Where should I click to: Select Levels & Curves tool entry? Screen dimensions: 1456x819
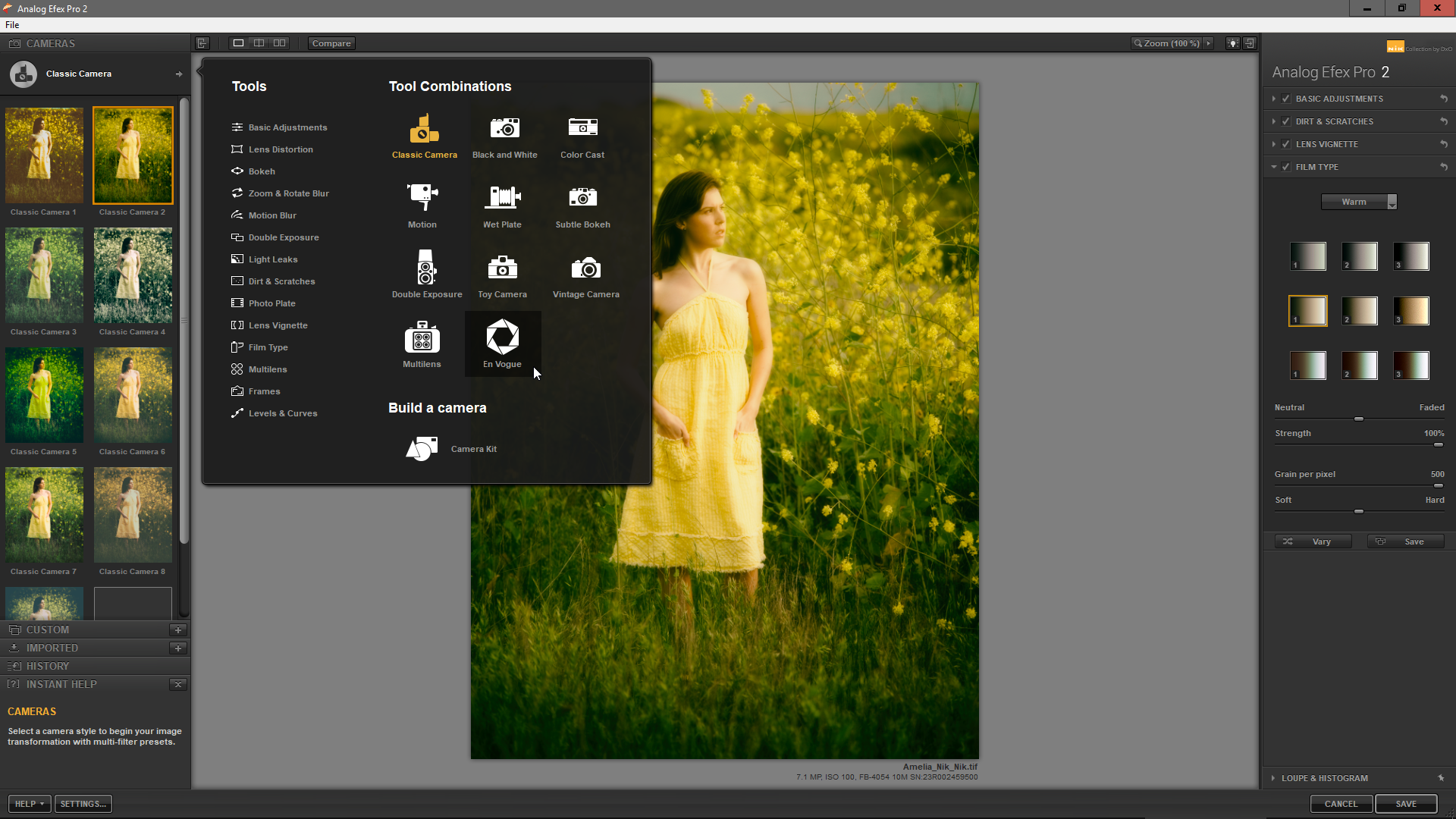(275, 413)
